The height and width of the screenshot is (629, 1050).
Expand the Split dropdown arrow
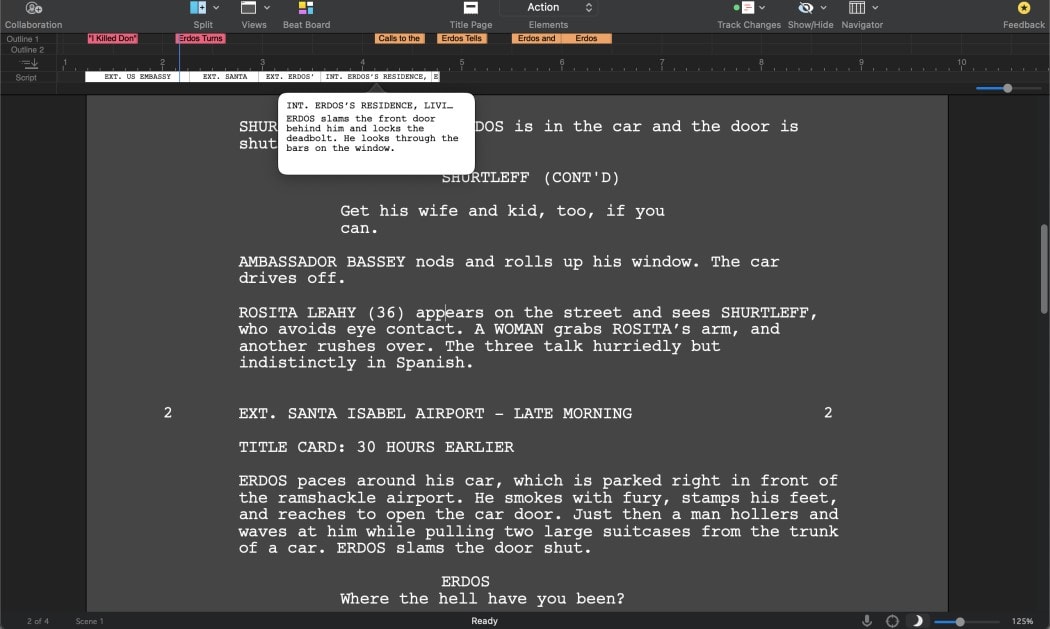(216, 8)
